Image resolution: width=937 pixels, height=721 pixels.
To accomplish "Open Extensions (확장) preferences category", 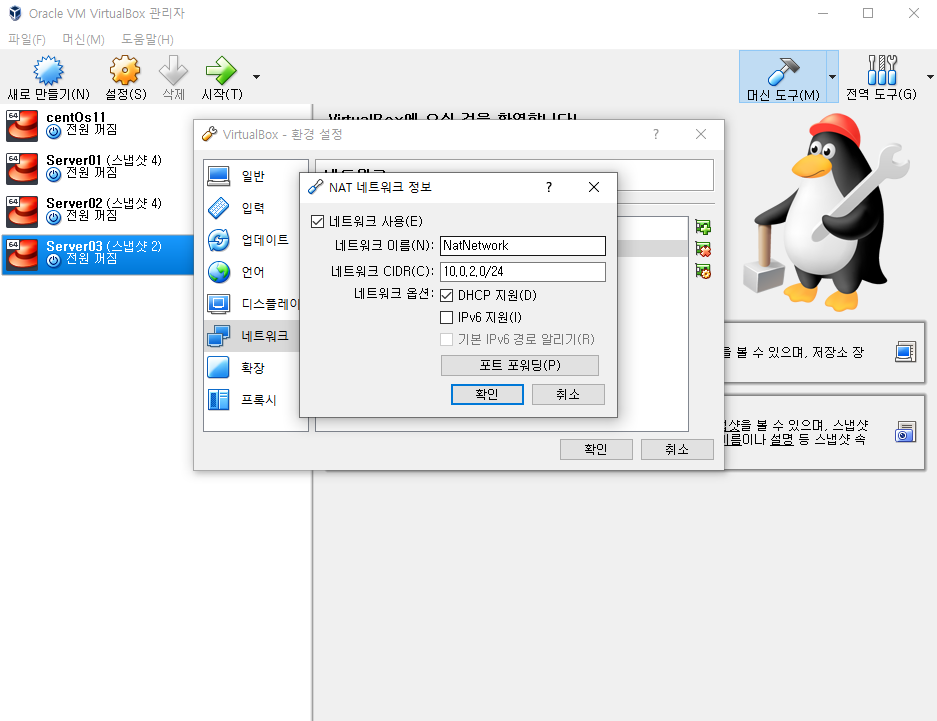I will (252, 368).
